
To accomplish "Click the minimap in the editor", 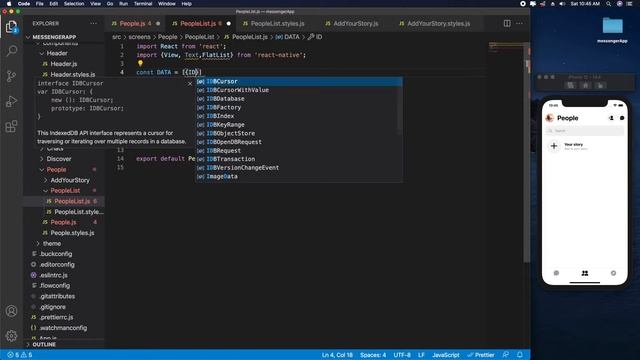I will click(x=506, y=47).
